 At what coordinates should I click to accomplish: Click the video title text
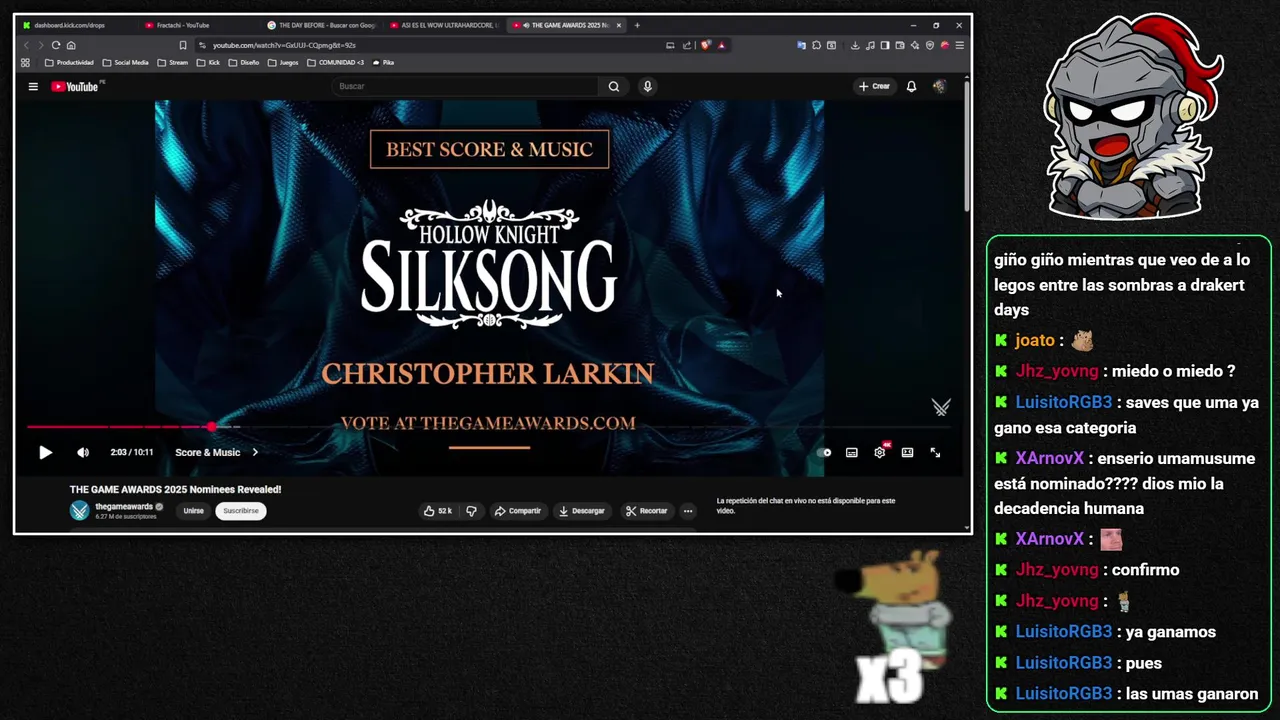click(x=175, y=490)
